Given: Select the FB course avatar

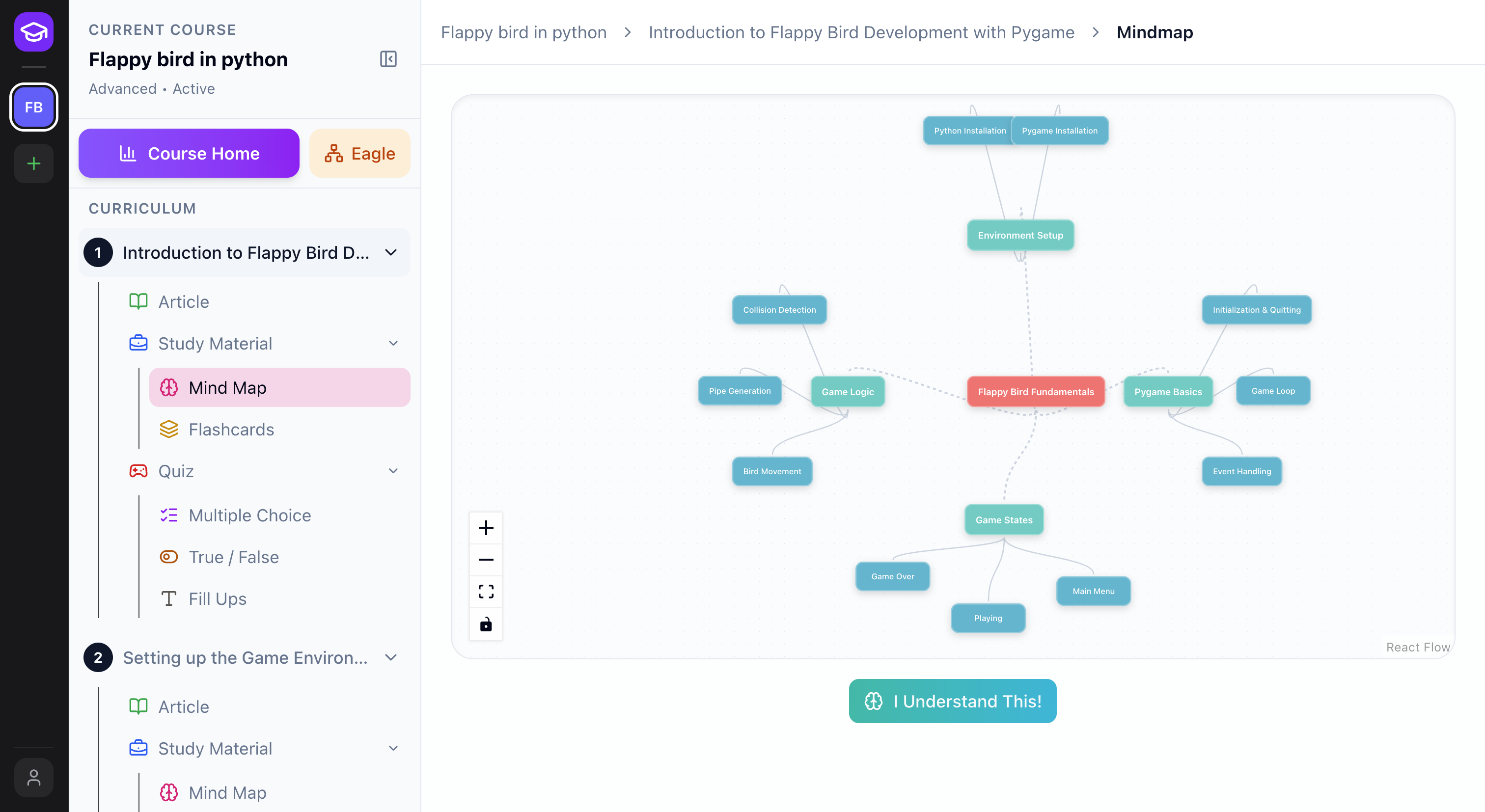Looking at the screenshot, I should (33, 107).
